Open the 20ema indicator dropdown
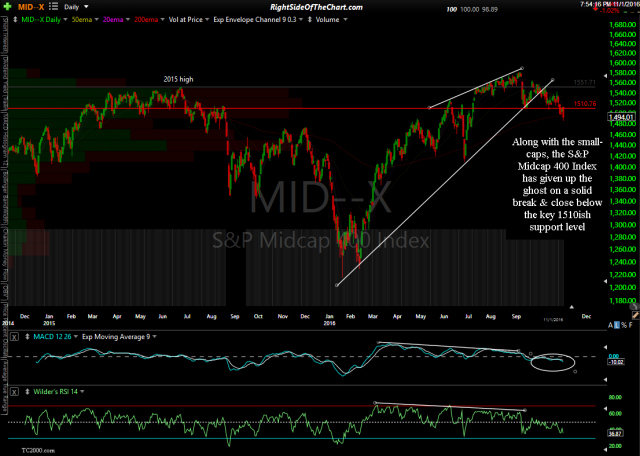This screenshot has height=456, width=640. pos(116,20)
